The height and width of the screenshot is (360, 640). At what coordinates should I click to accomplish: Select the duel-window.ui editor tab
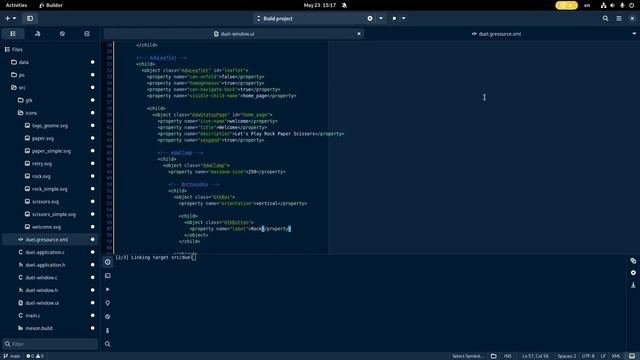[x=234, y=34]
